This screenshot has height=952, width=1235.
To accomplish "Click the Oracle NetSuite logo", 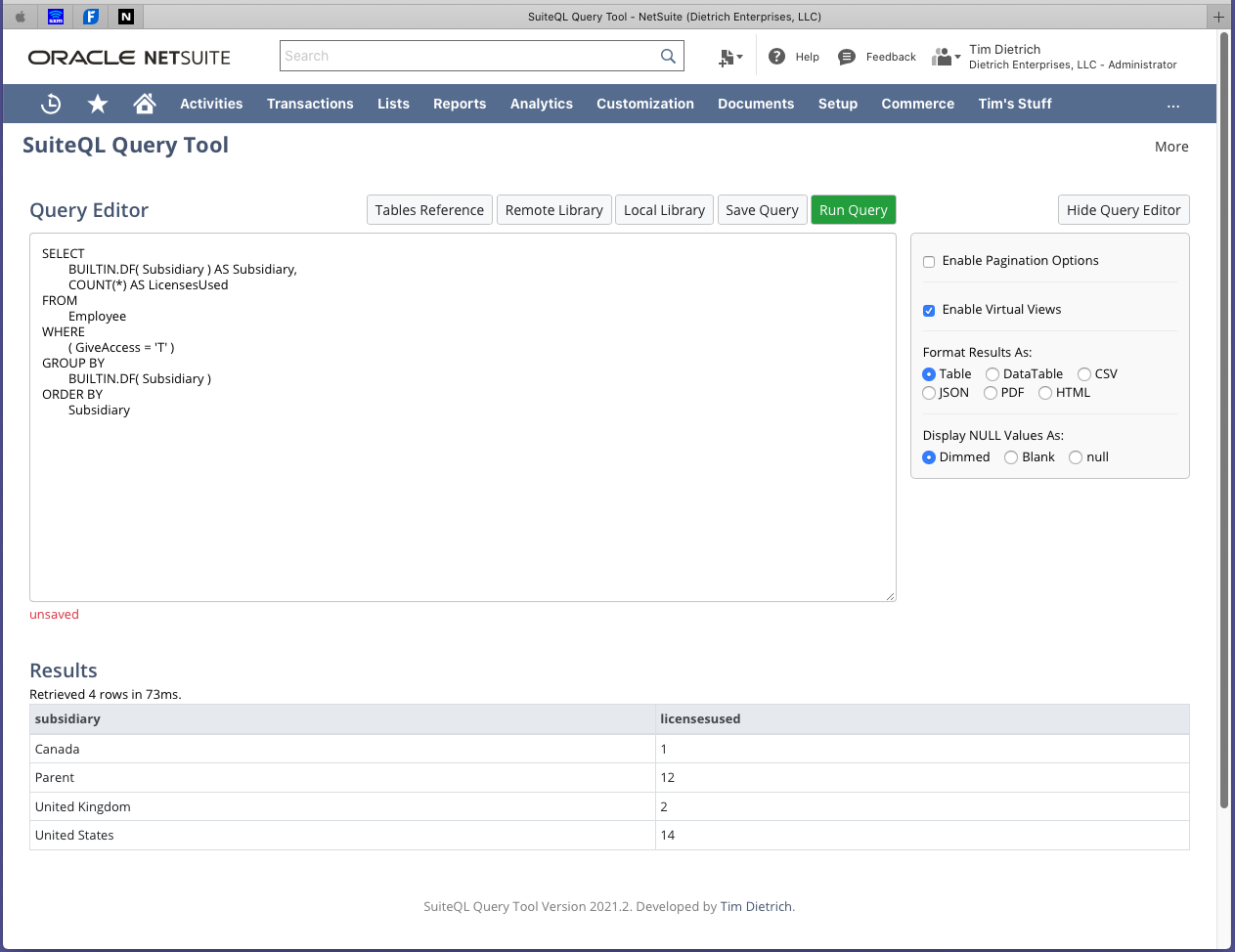I will pyautogui.click(x=129, y=58).
